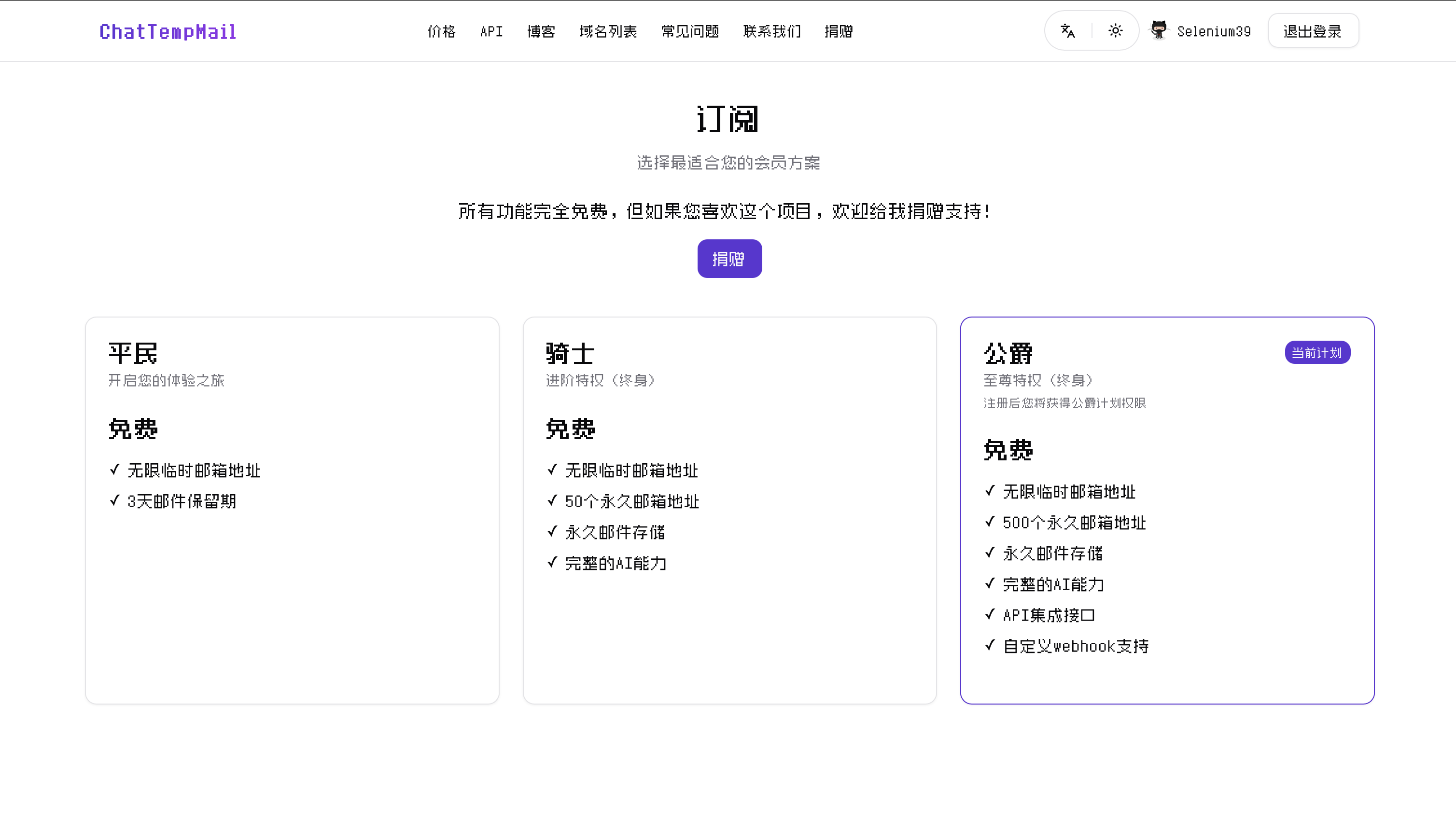Image resolution: width=1456 pixels, height=830 pixels.
Task: Select the 骑士 plan card title
Action: pos(570,353)
